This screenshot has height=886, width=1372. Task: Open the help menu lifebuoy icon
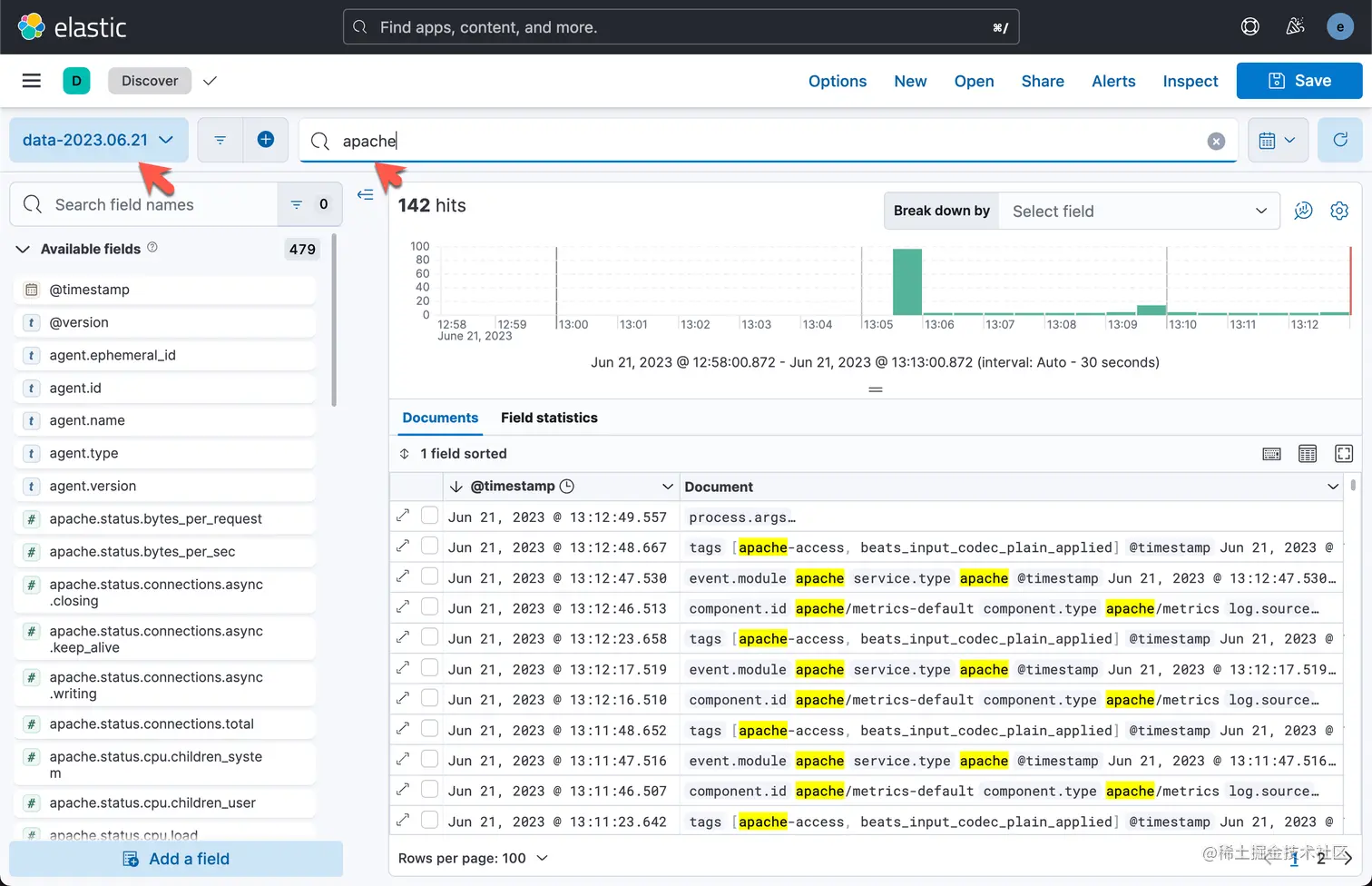point(1250,26)
